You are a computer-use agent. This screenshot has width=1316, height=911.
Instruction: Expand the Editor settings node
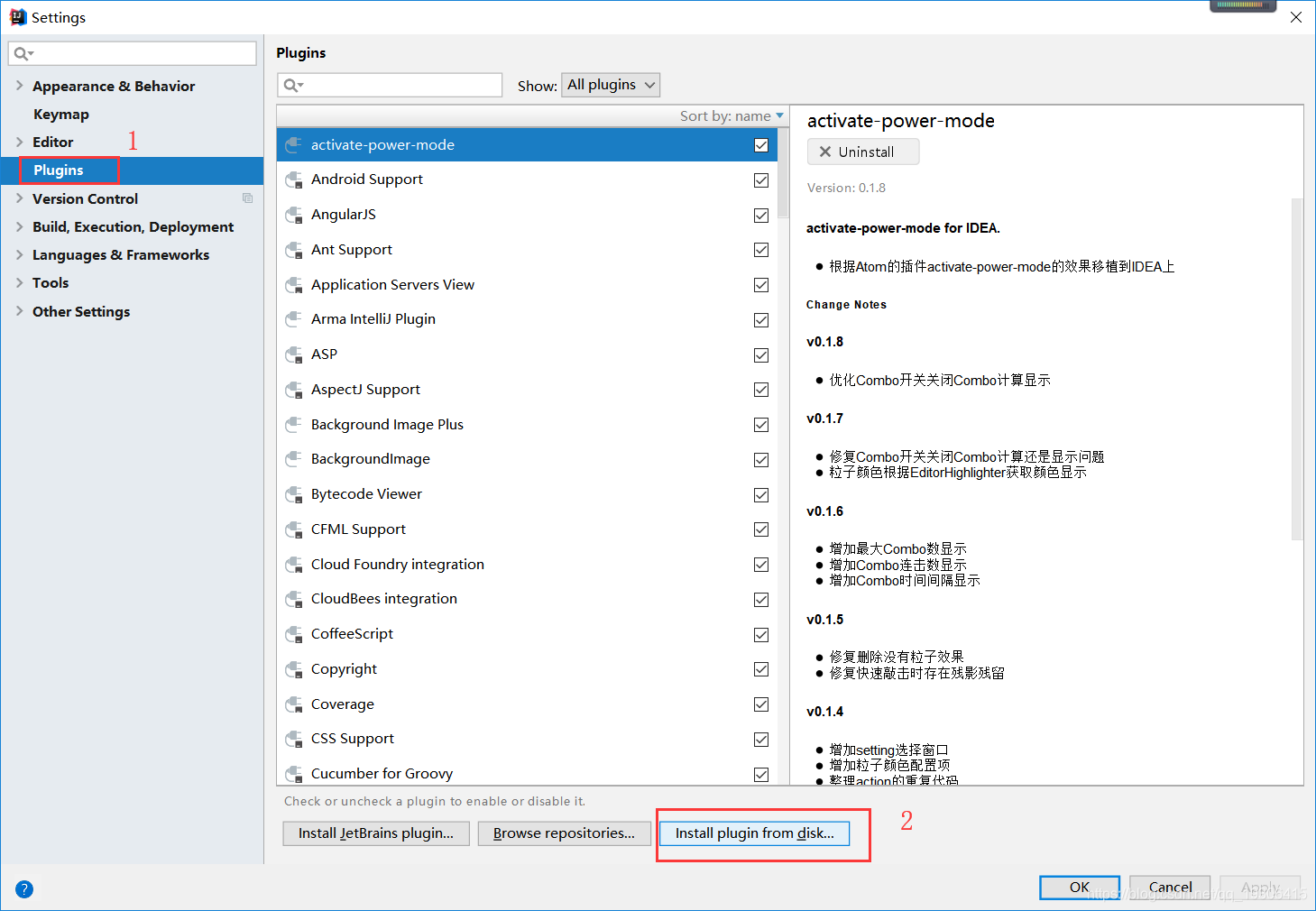point(19,142)
